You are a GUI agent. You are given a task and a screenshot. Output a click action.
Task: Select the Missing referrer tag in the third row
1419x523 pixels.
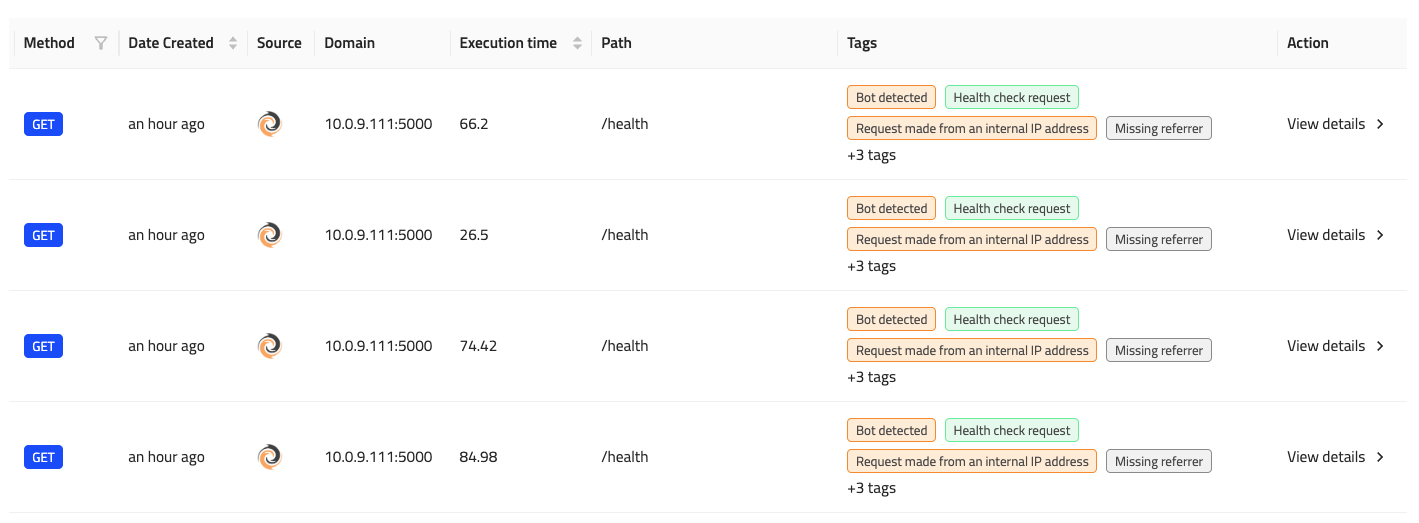[1158, 350]
